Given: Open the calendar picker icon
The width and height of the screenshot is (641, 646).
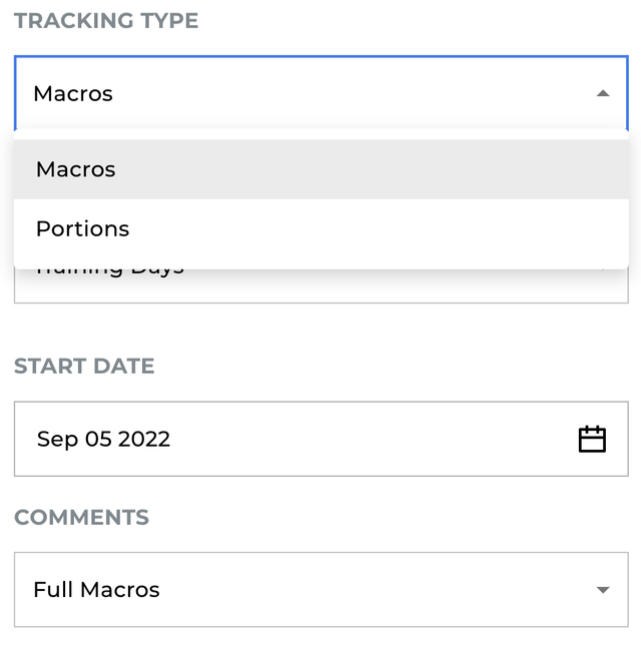Looking at the screenshot, I should pyautogui.click(x=592, y=439).
